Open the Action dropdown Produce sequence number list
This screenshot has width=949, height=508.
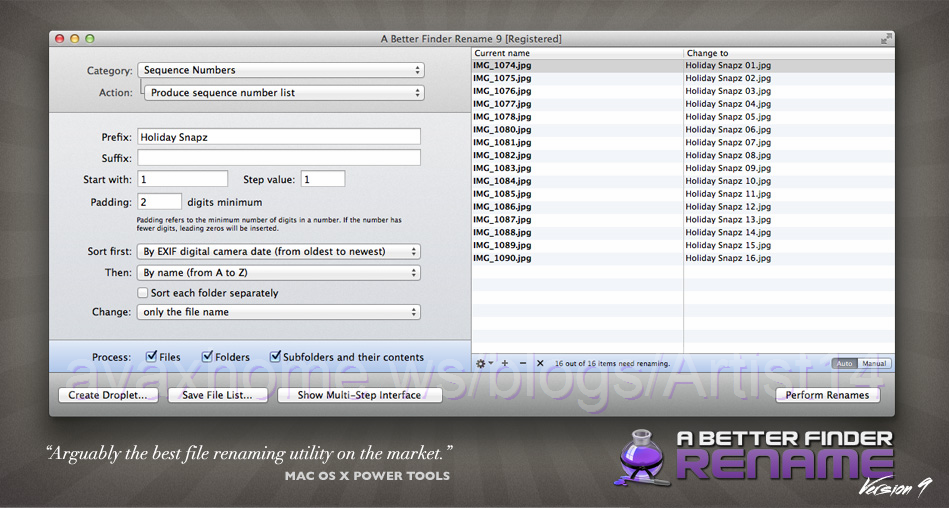point(284,93)
